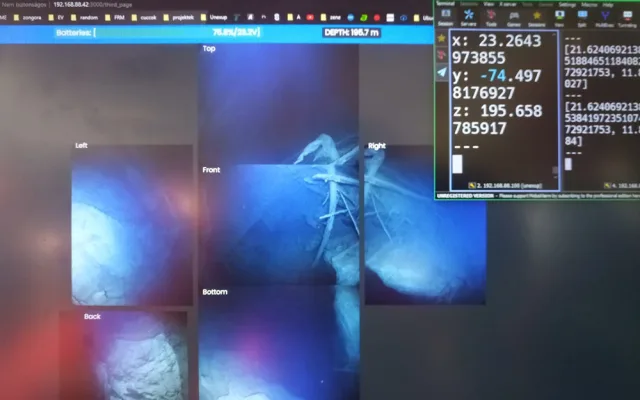The height and width of the screenshot is (400, 640).
Task: Open the Unexup bookmark folder
Action: (214, 18)
